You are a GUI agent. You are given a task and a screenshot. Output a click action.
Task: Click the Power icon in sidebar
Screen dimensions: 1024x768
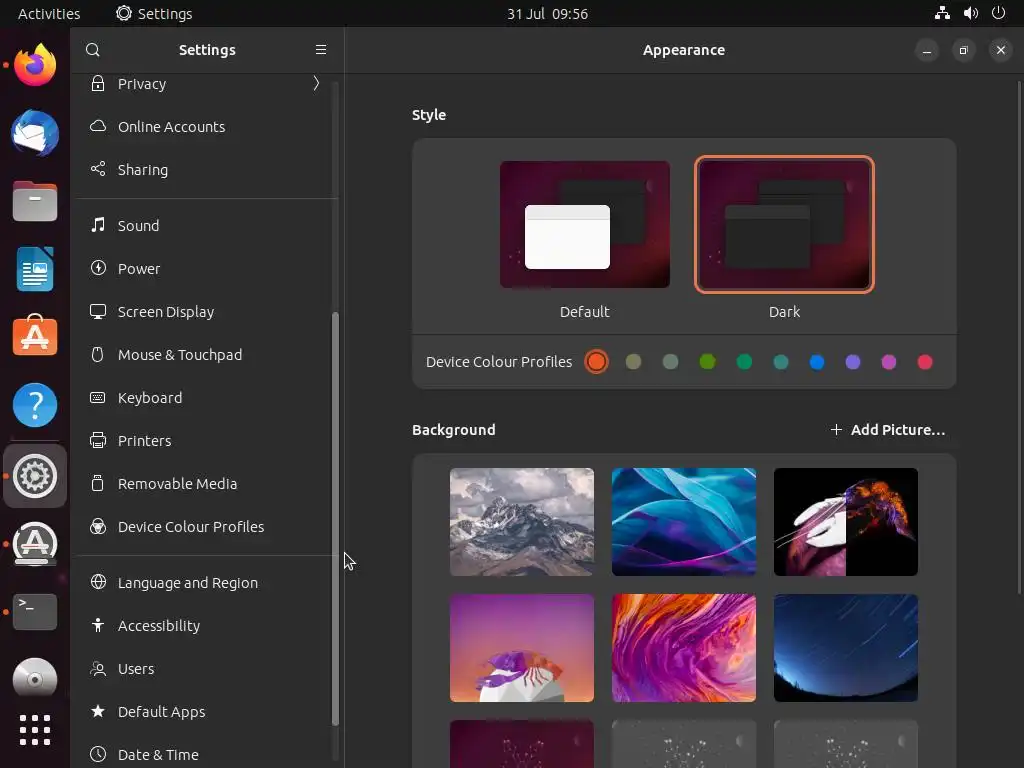tap(98, 268)
